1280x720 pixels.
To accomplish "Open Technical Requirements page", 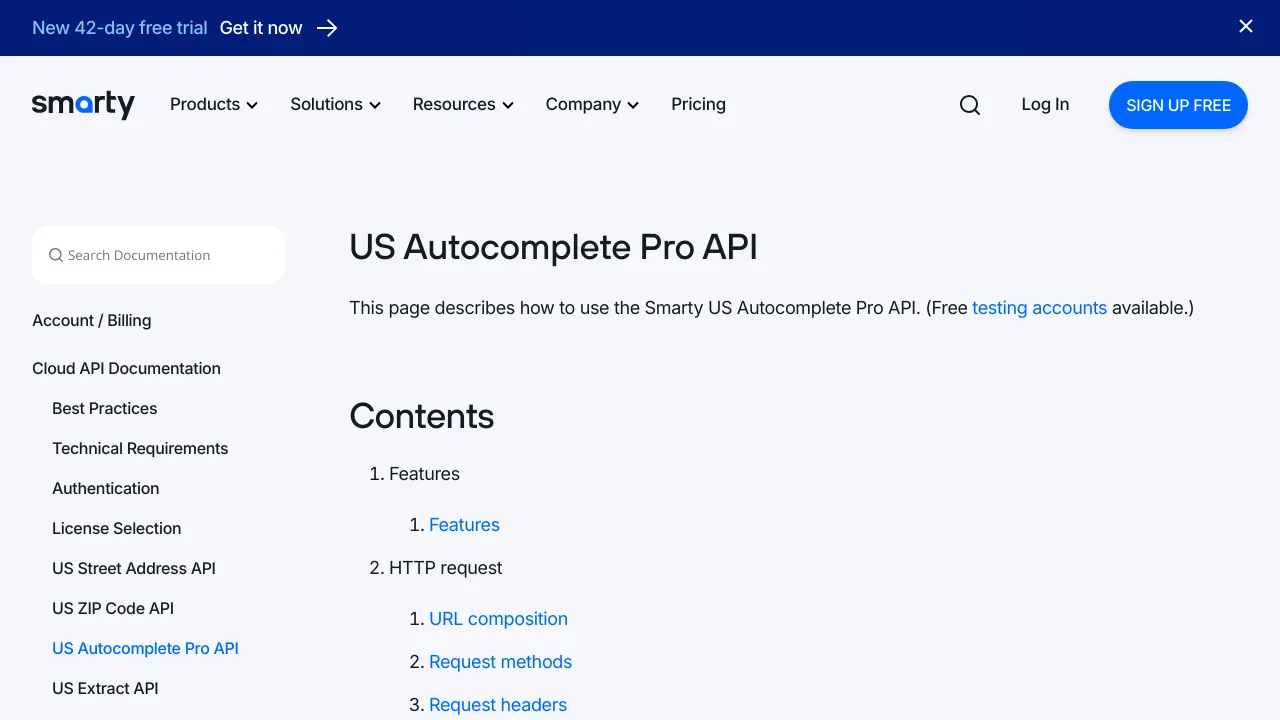I will coord(140,448).
